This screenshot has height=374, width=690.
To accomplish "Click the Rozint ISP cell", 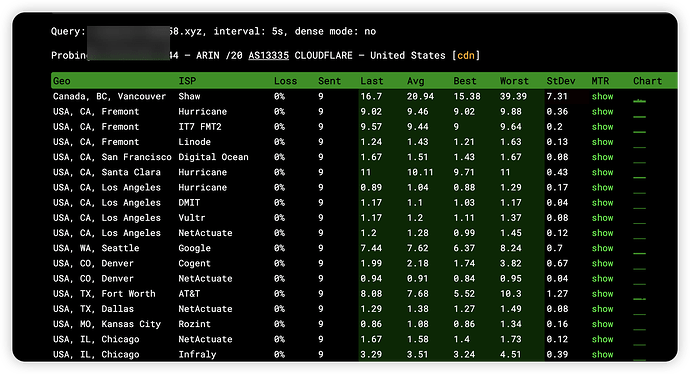I will tap(195, 324).
